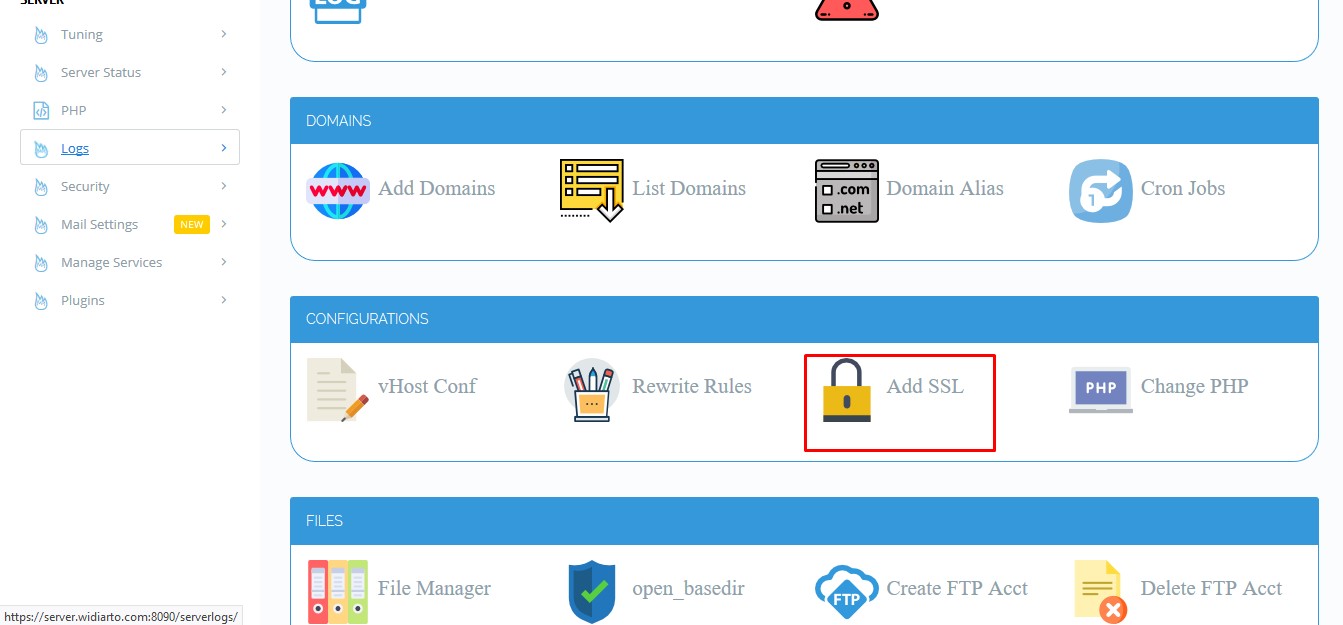The height and width of the screenshot is (625, 1343).
Task: Expand the PHP sidebar section
Action: pos(75,110)
